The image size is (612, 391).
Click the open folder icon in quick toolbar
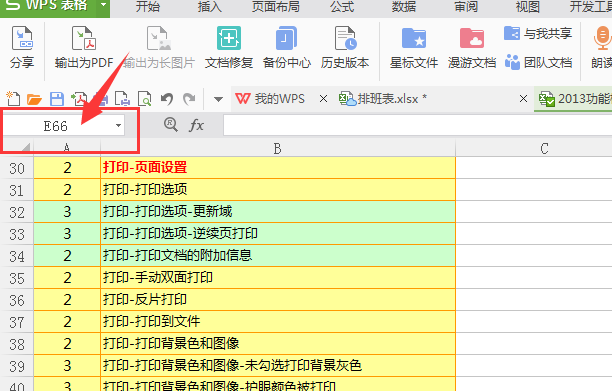click(x=34, y=99)
